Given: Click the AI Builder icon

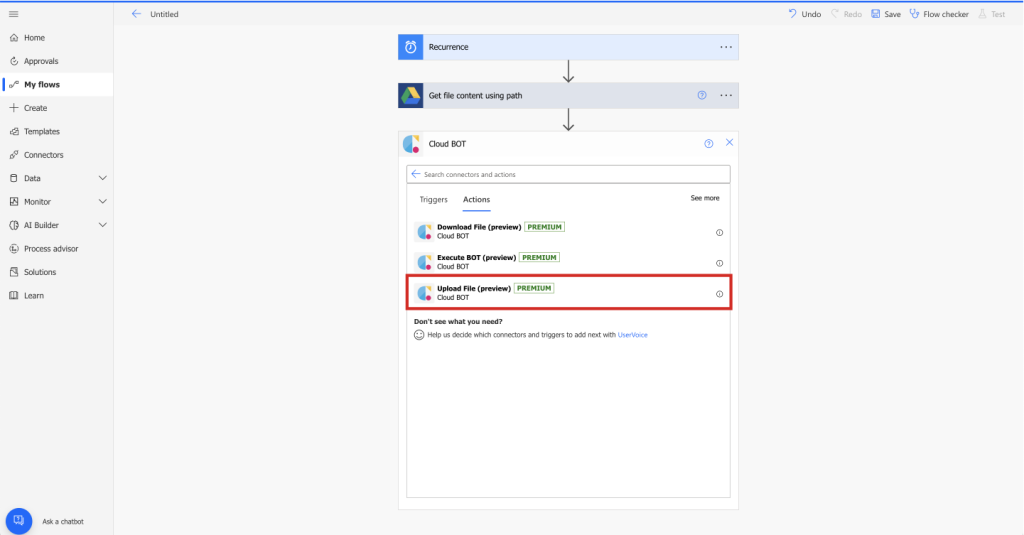Looking at the screenshot, I should coord(14,225).
